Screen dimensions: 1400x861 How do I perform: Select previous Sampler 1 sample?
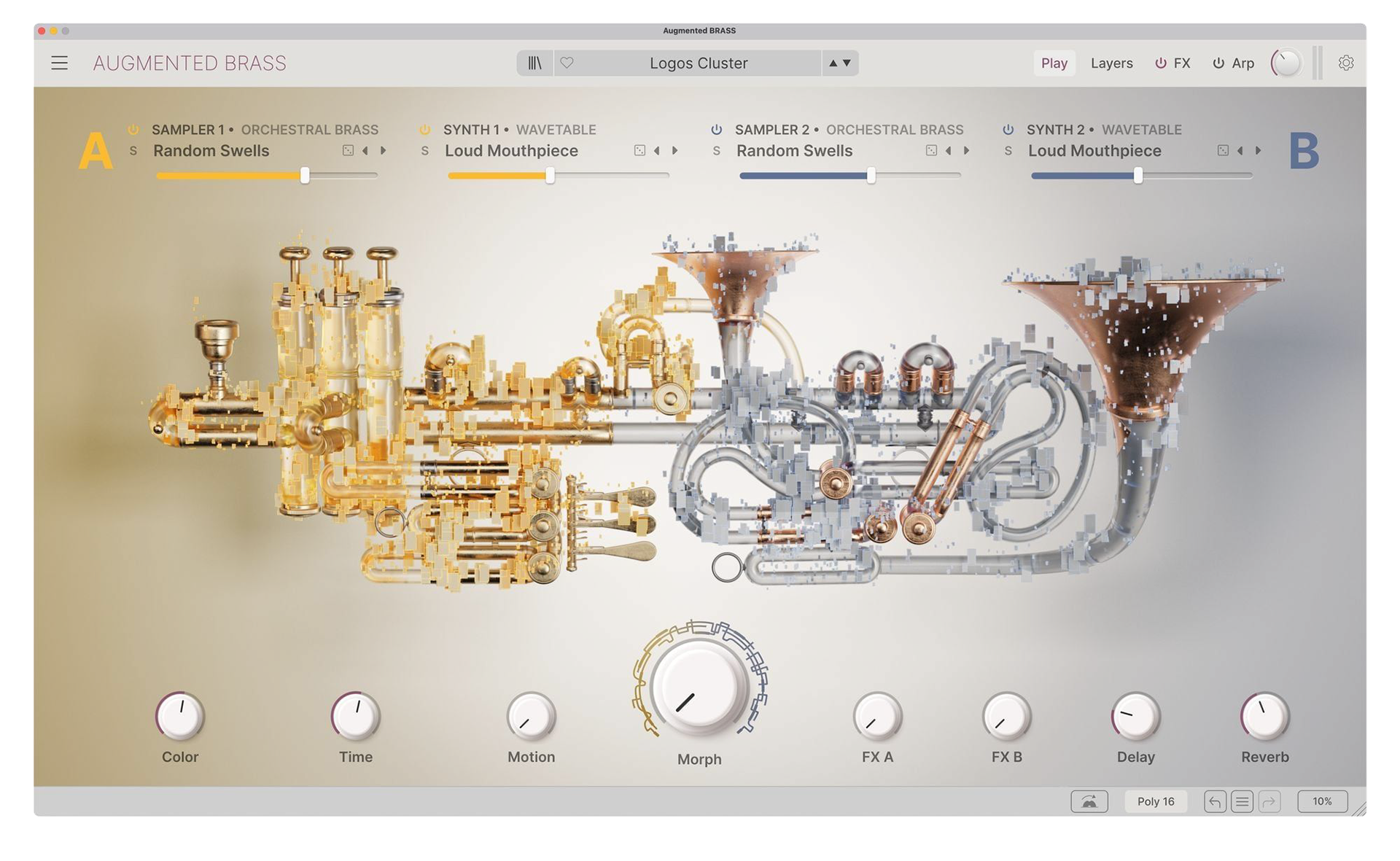(x=365, y=150)
